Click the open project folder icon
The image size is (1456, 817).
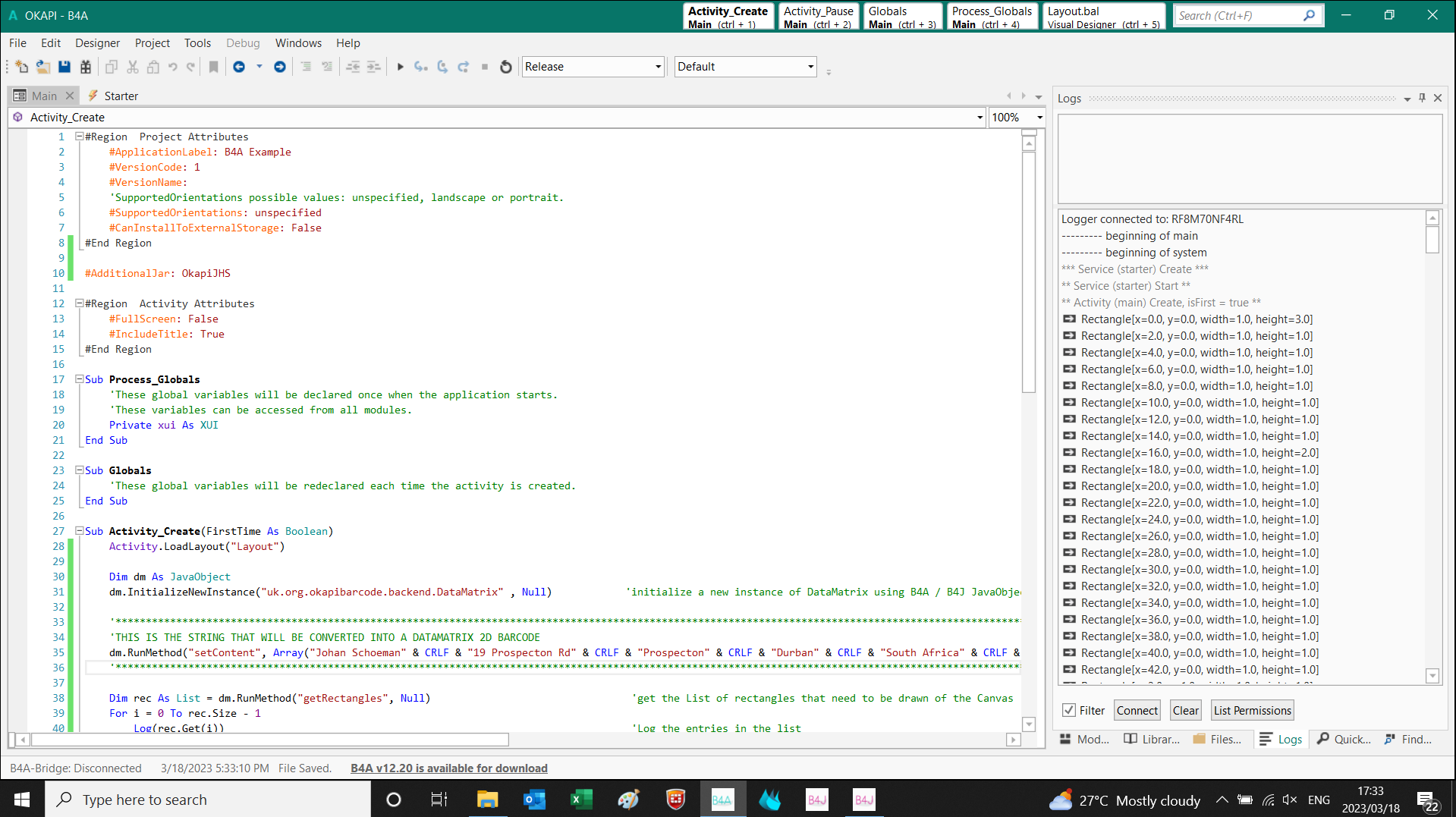click(x=43, y=67)
